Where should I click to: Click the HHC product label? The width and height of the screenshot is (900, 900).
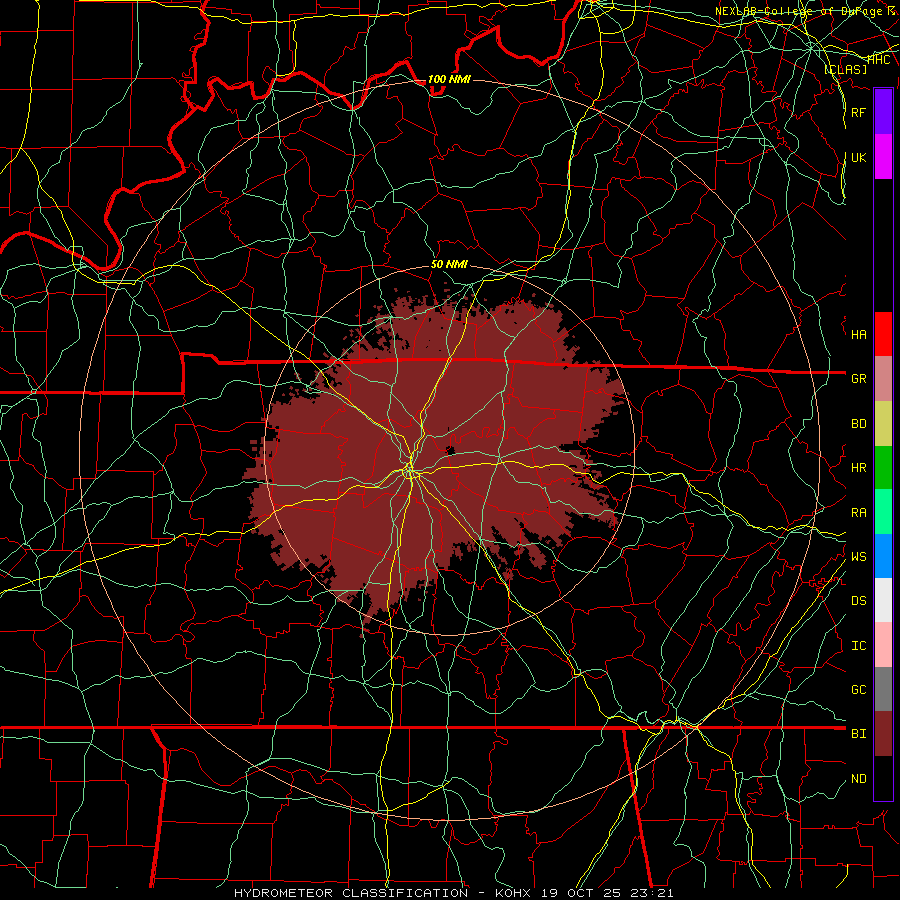point(878,59)
